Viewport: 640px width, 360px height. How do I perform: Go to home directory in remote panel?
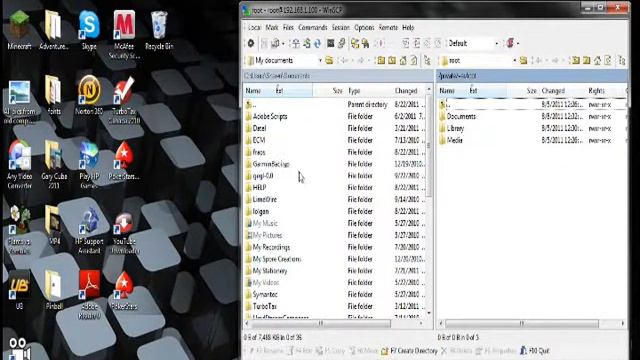click(597, 60)
